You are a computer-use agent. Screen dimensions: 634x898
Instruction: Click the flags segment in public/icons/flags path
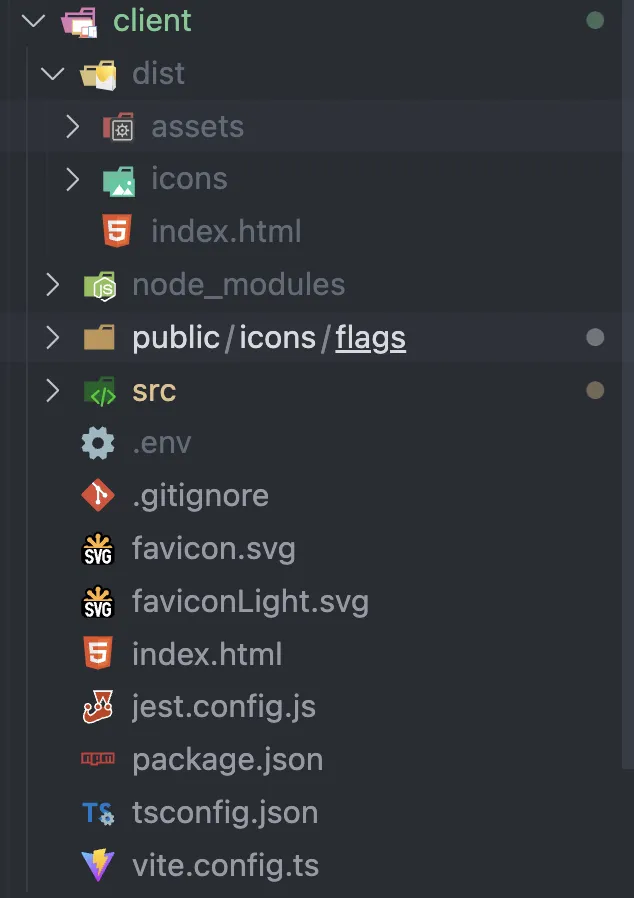[x=370, y=338]
